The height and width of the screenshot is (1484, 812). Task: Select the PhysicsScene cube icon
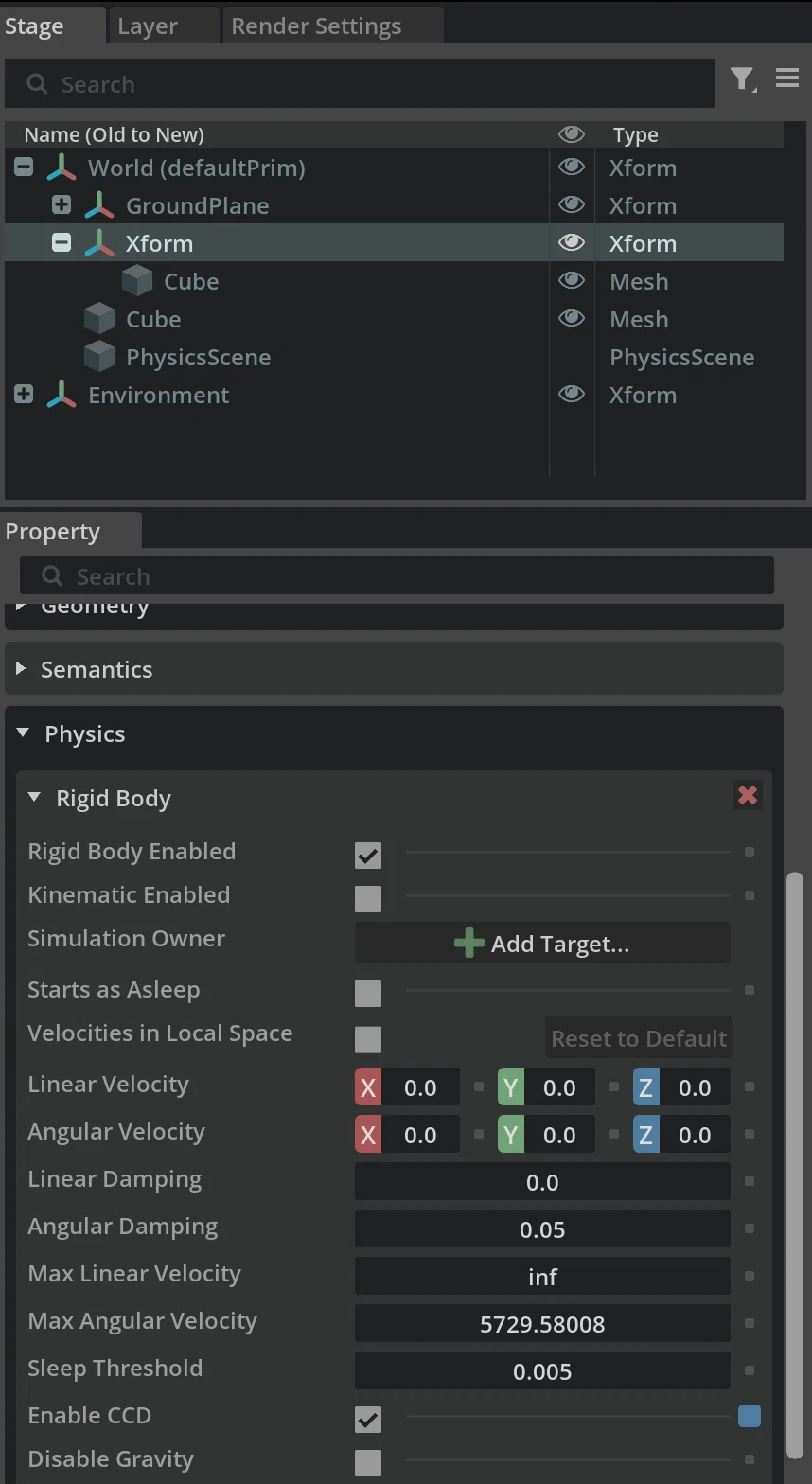coord(99,357)
